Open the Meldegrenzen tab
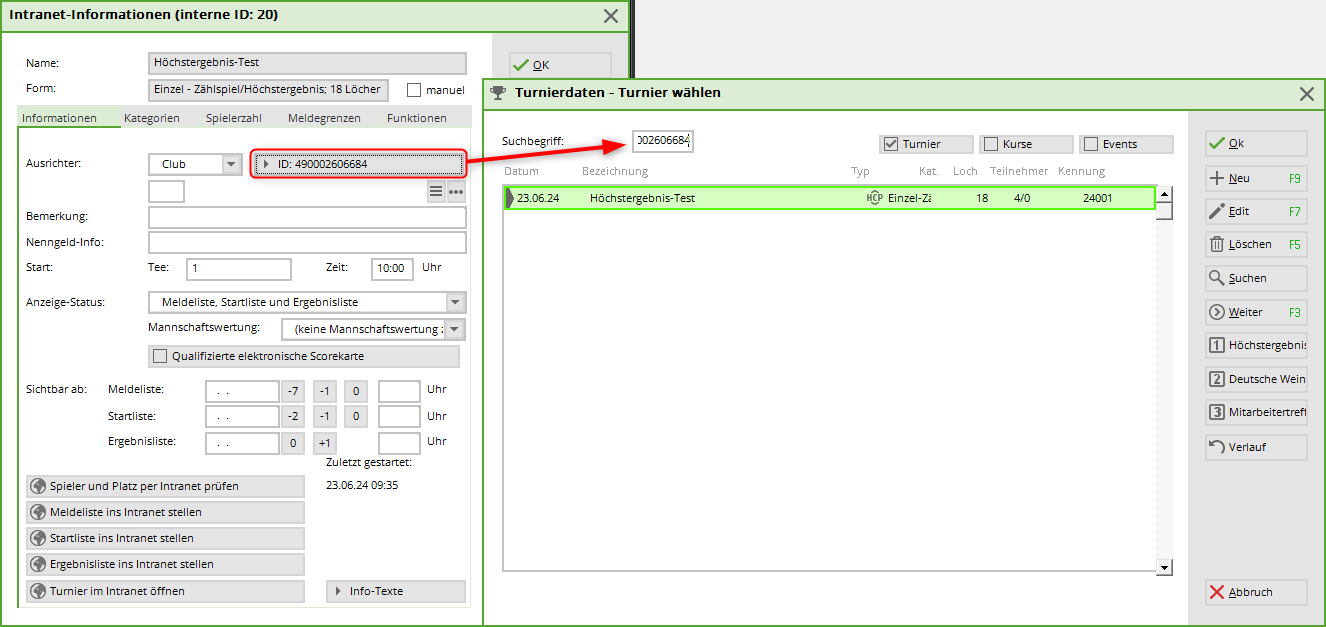The width and height of the screenshot is (1326, 627). 324,118
